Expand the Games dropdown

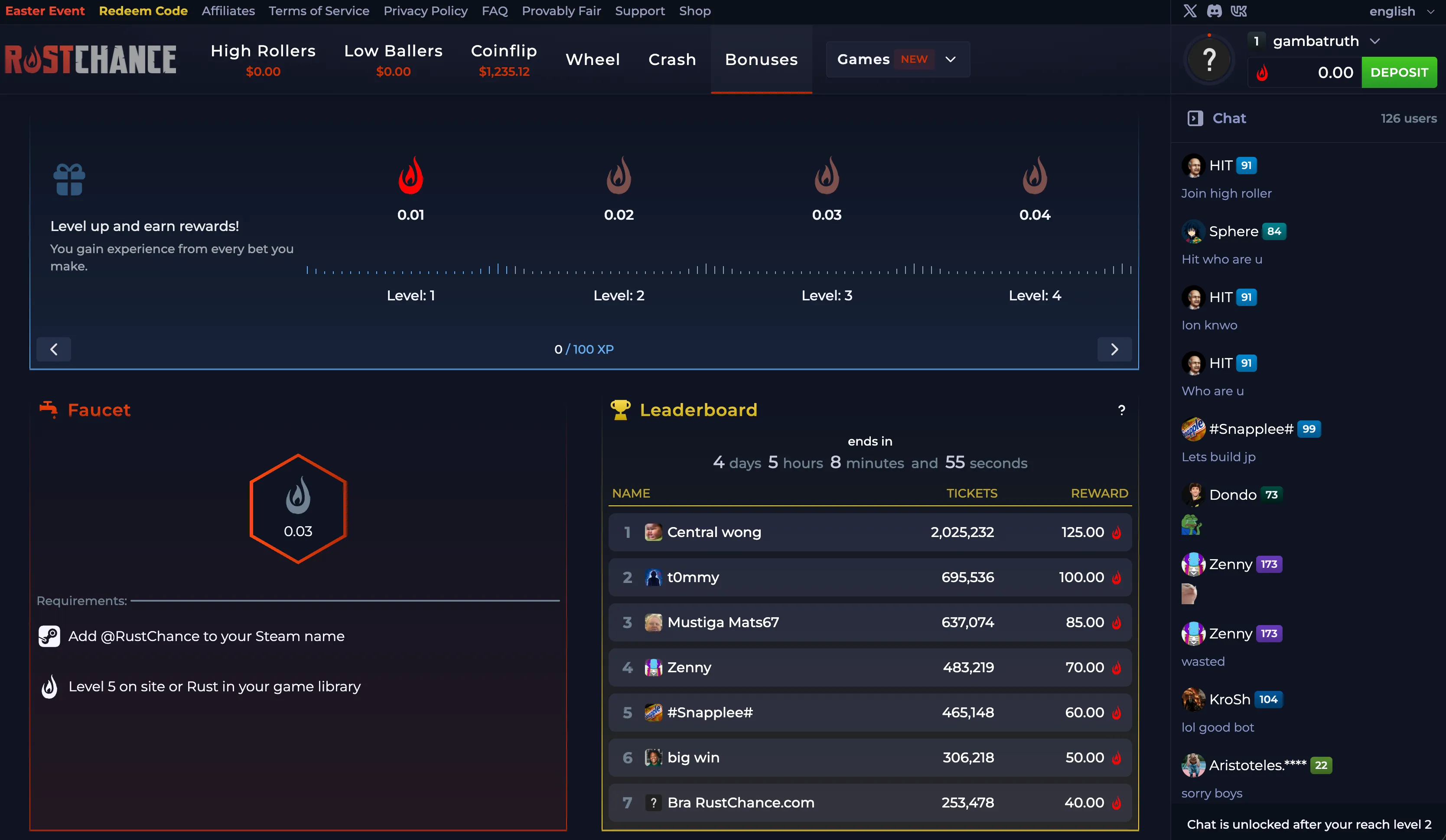point(898,59)
